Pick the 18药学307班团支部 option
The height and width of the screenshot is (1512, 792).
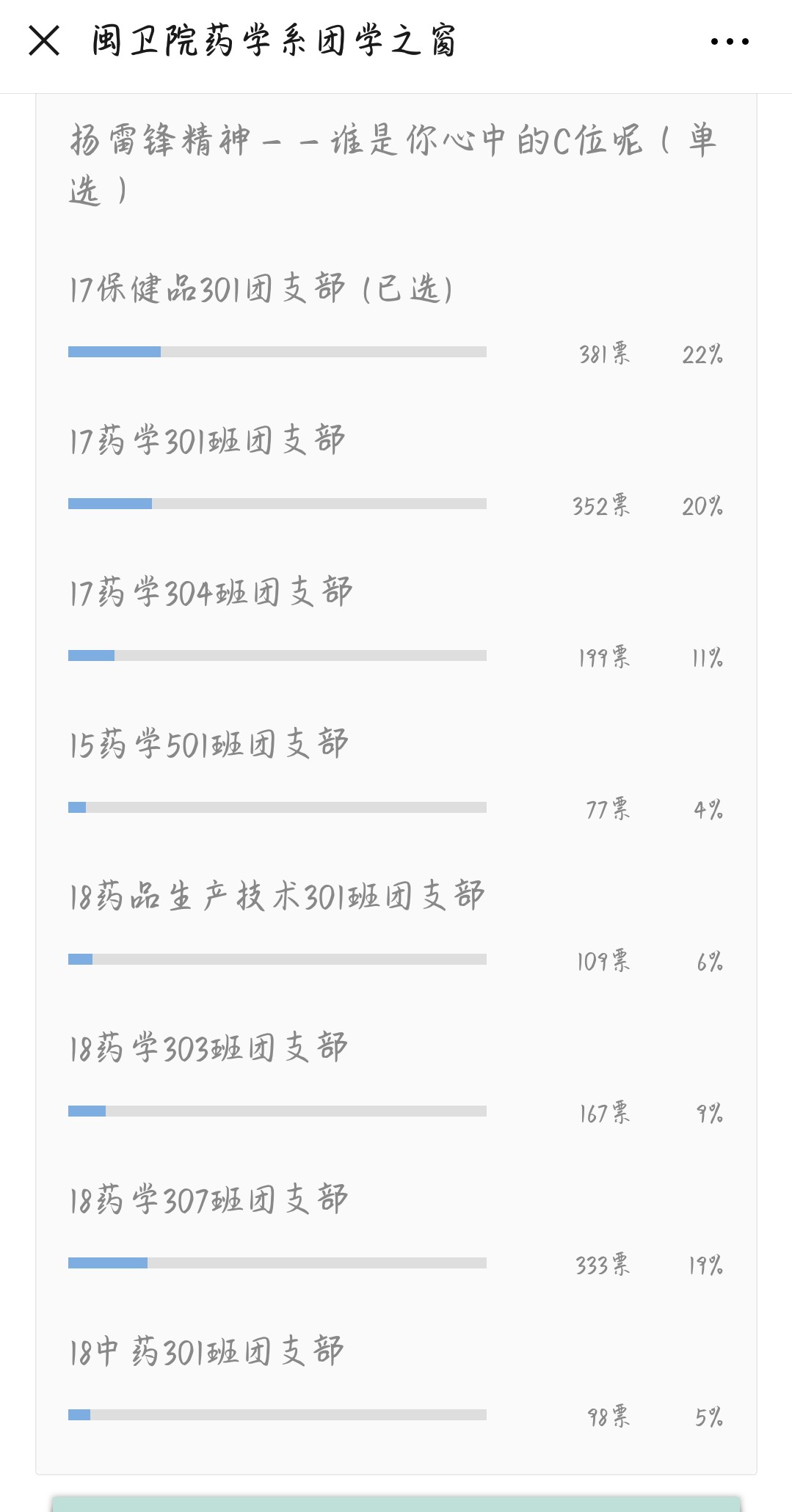tap(208, 1200)
